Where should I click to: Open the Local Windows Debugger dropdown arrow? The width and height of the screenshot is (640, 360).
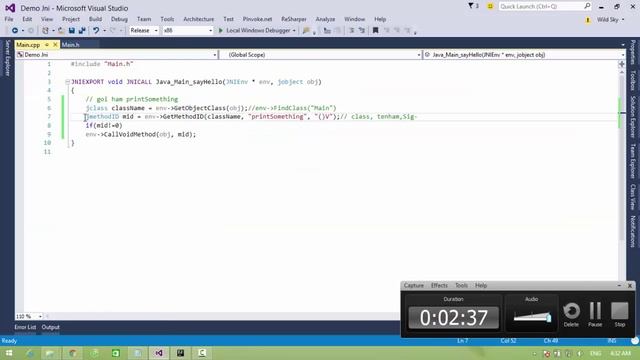[294, 31]
